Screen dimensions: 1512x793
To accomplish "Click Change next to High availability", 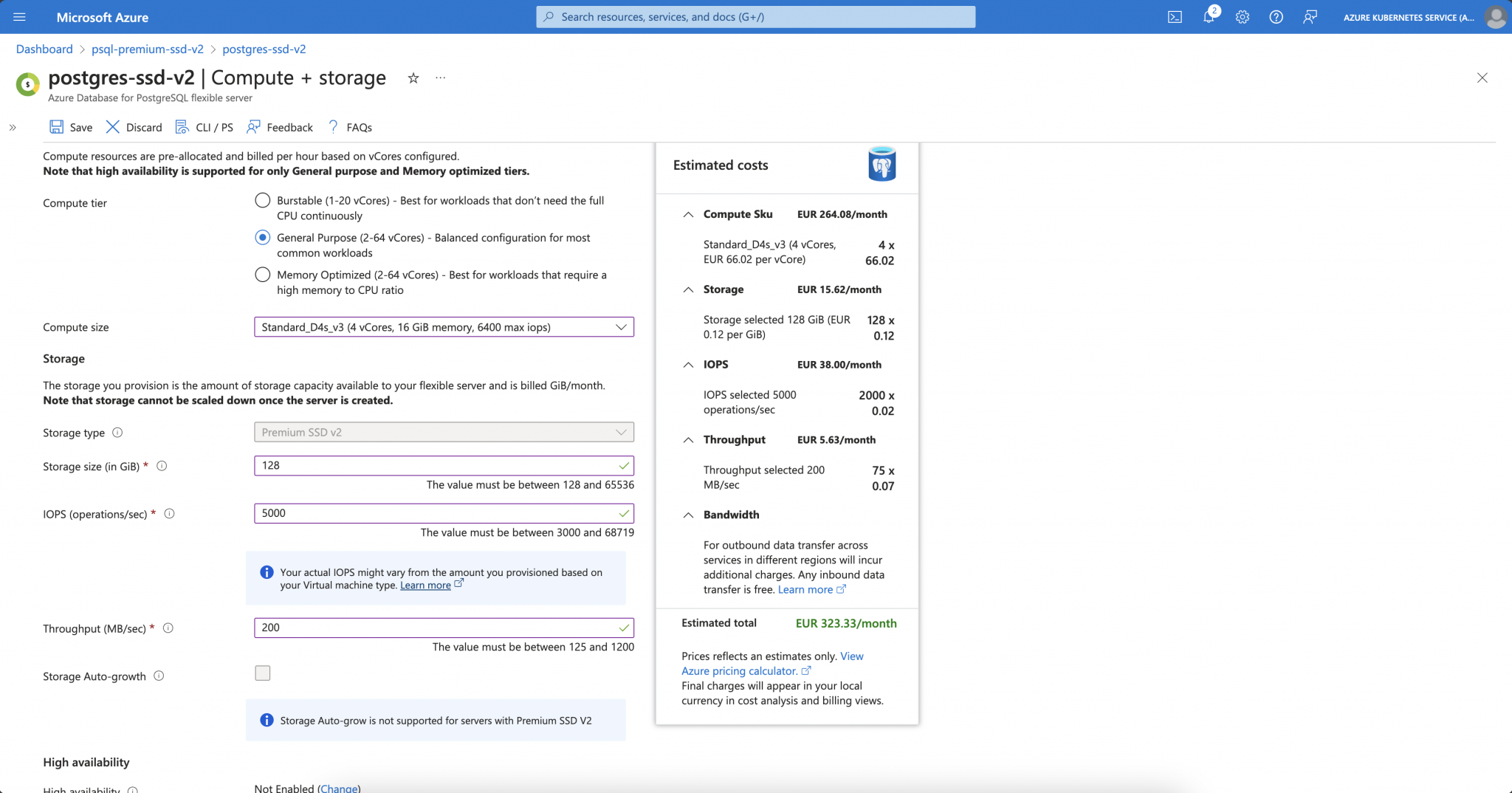I will pos(340,788).
